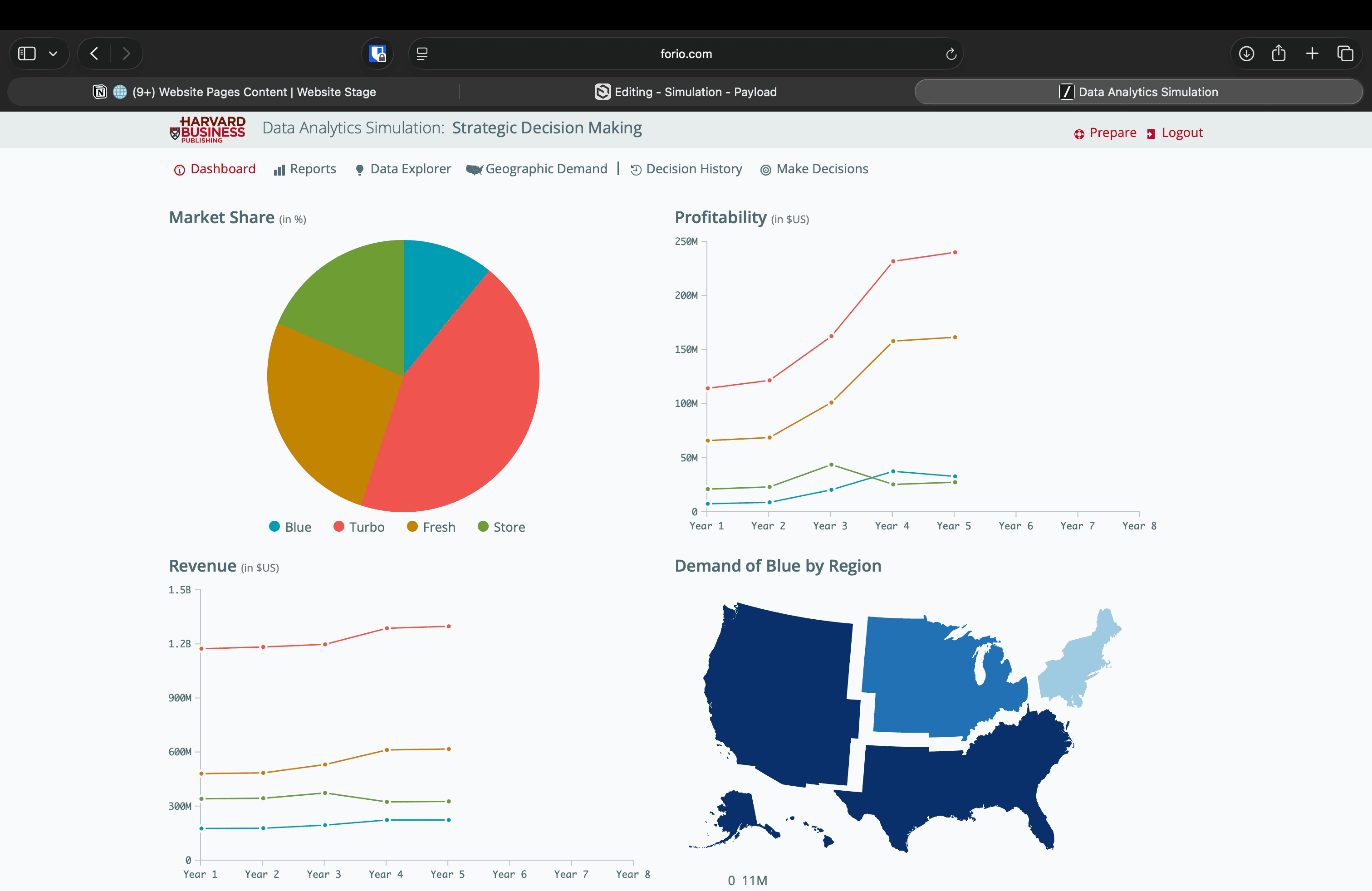
Task: Open the Reports menu item
Action: coord(305,169)
